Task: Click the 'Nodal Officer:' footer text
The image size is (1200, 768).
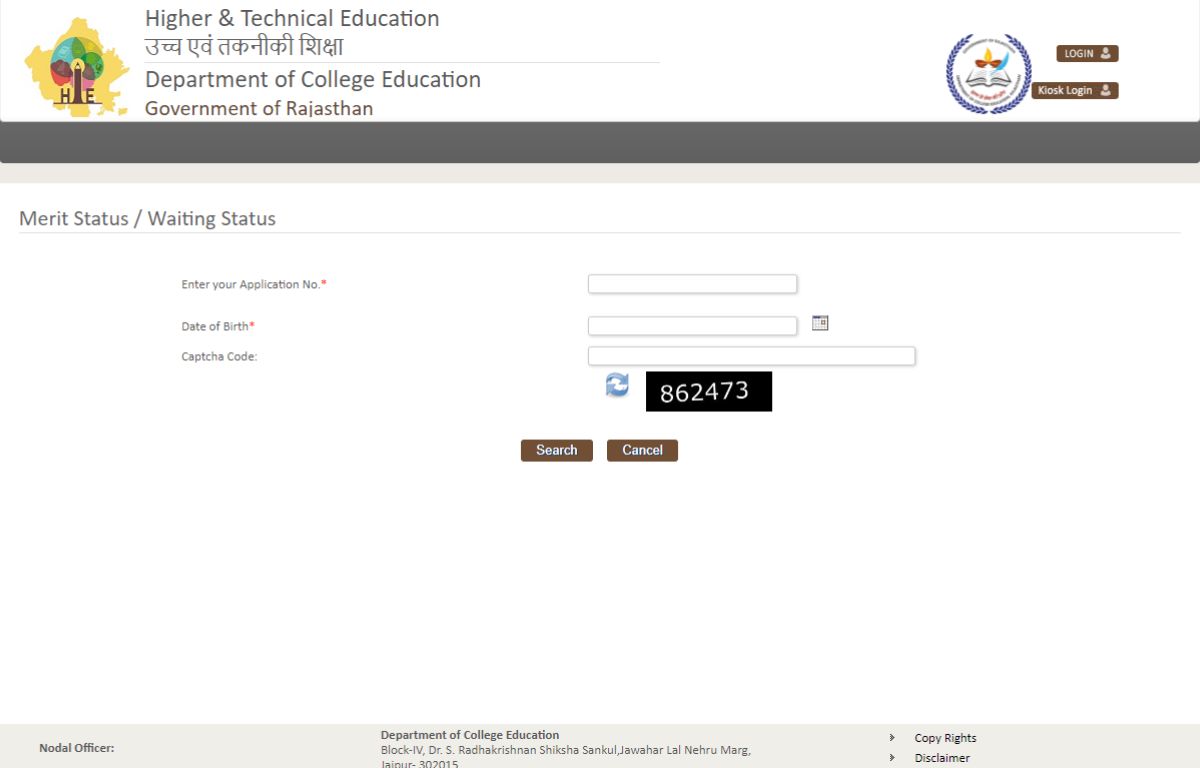Action: point(76,748)
